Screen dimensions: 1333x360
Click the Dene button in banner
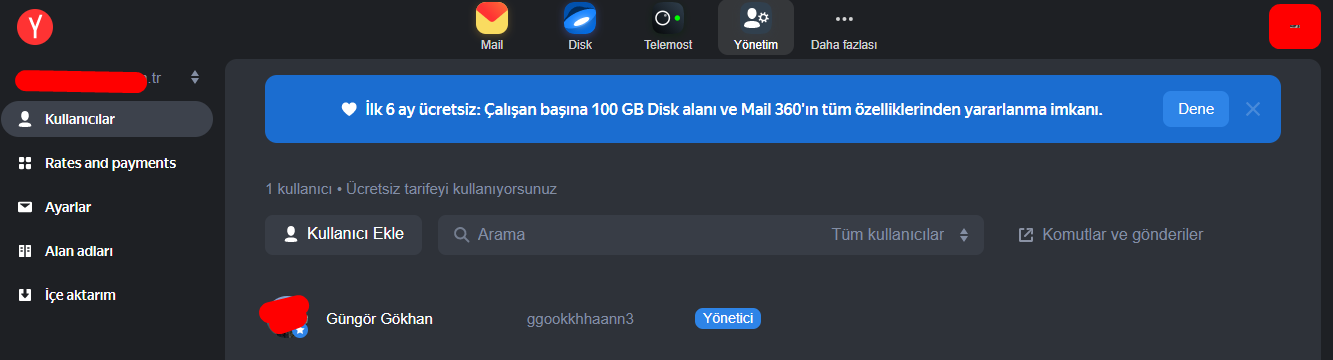pos(1196,109)
